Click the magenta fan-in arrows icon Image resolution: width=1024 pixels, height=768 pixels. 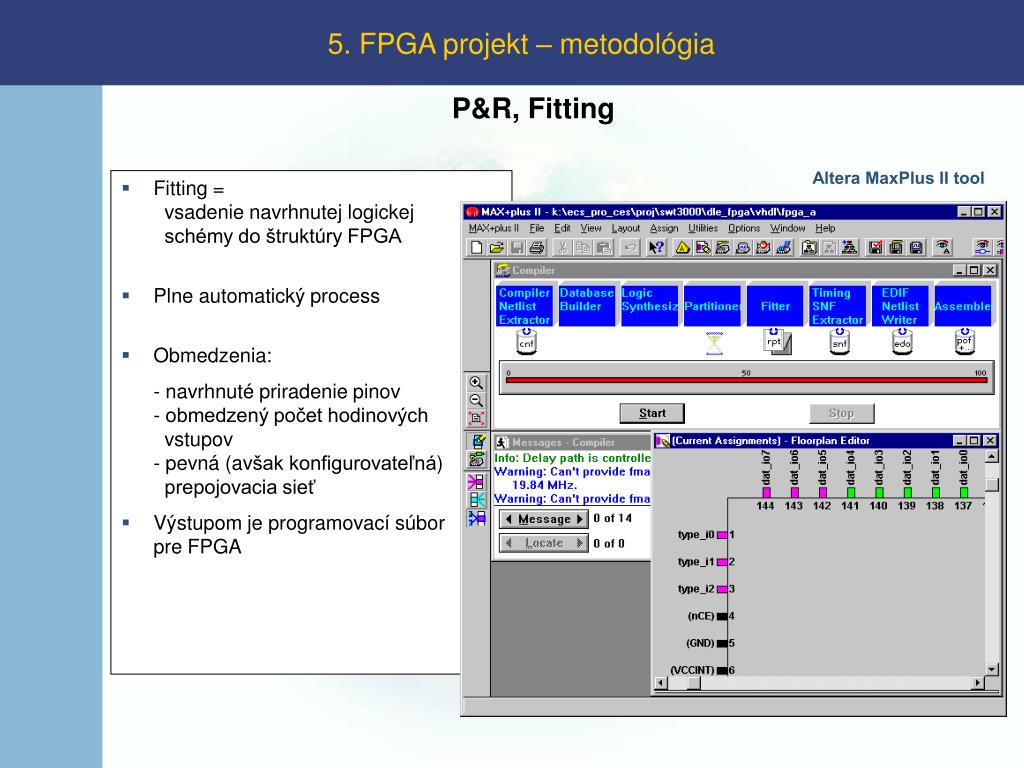tap(477, 482)
